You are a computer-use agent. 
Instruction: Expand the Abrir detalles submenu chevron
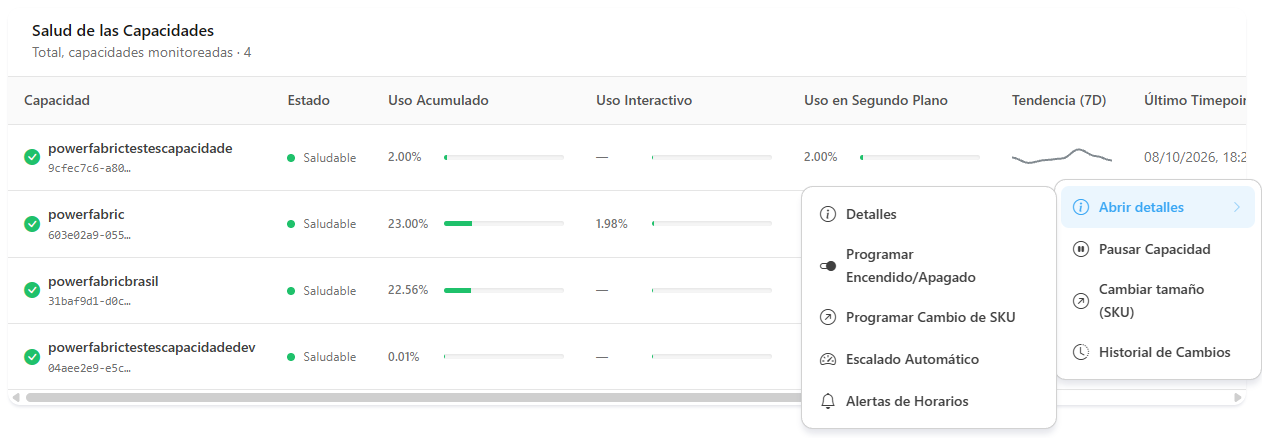(x=1237, y=207)
